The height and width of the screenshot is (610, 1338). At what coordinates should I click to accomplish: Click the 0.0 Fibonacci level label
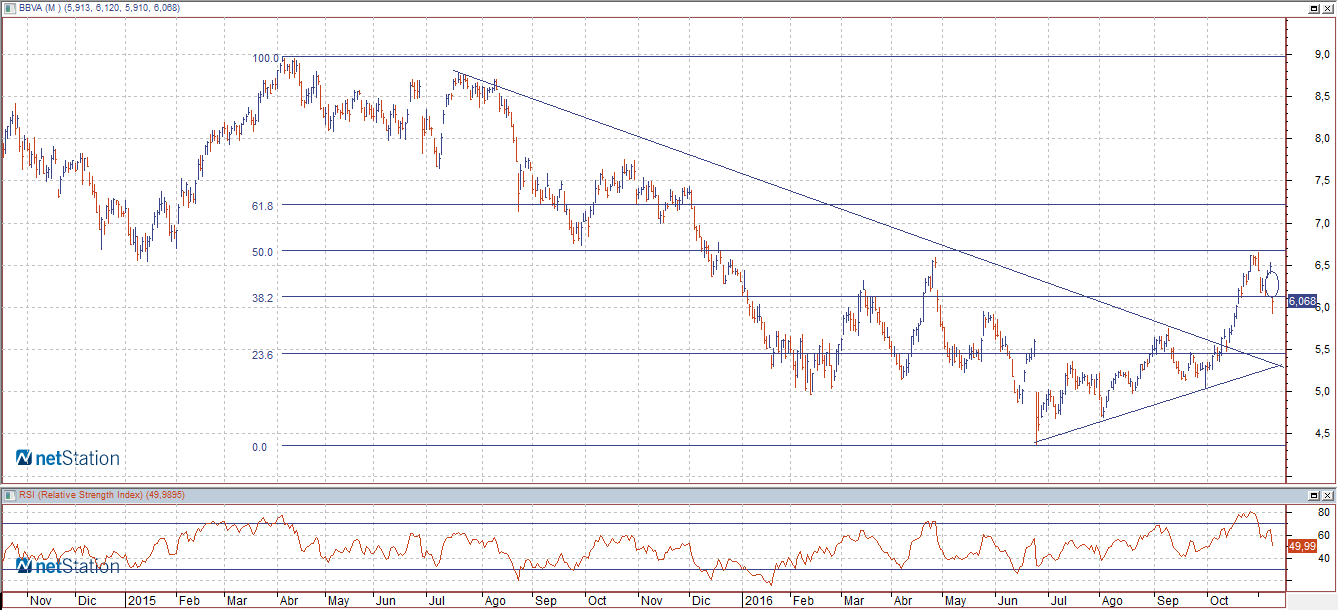point(260,447)
